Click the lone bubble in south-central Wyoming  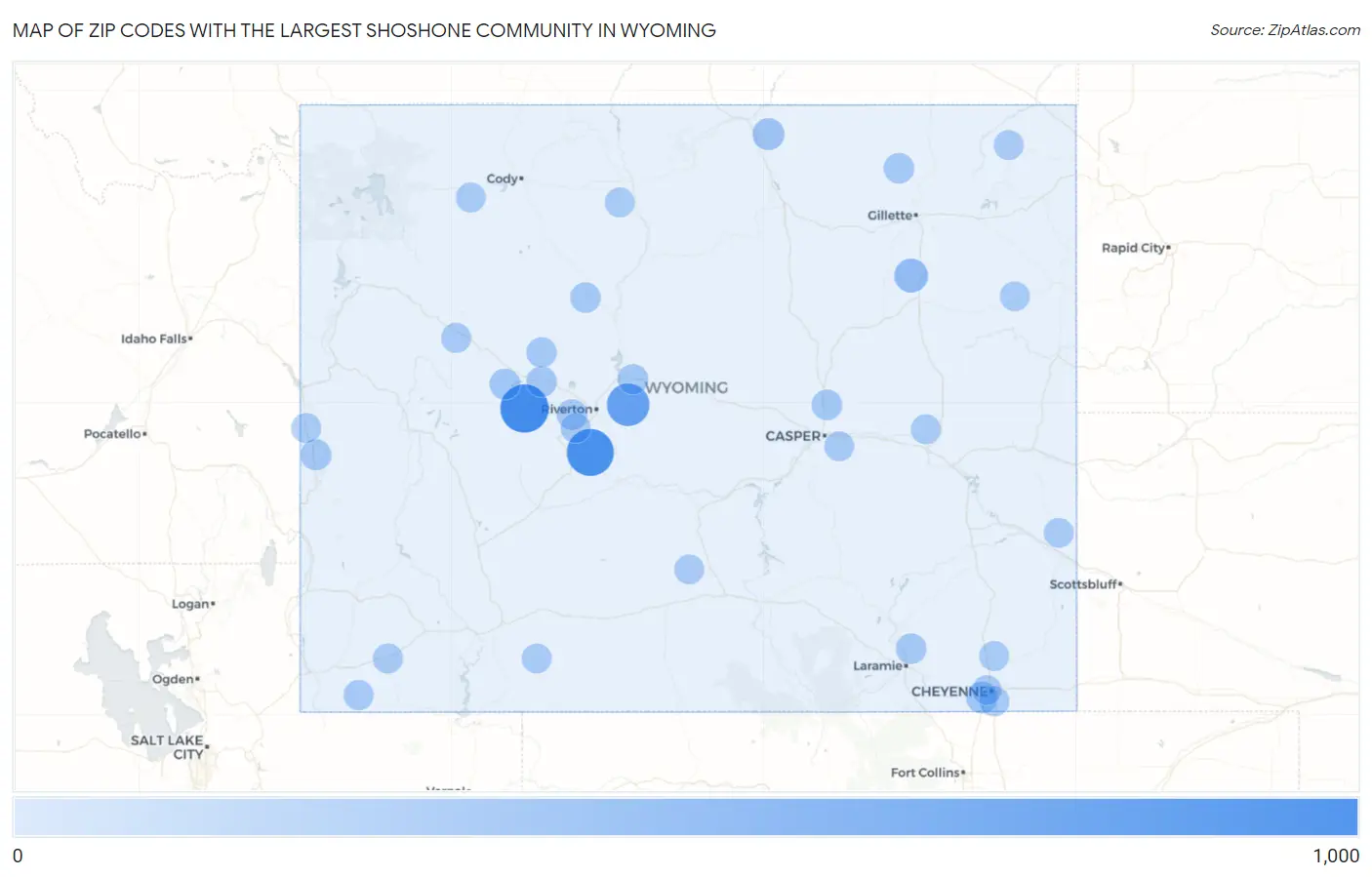click(689, 570)
